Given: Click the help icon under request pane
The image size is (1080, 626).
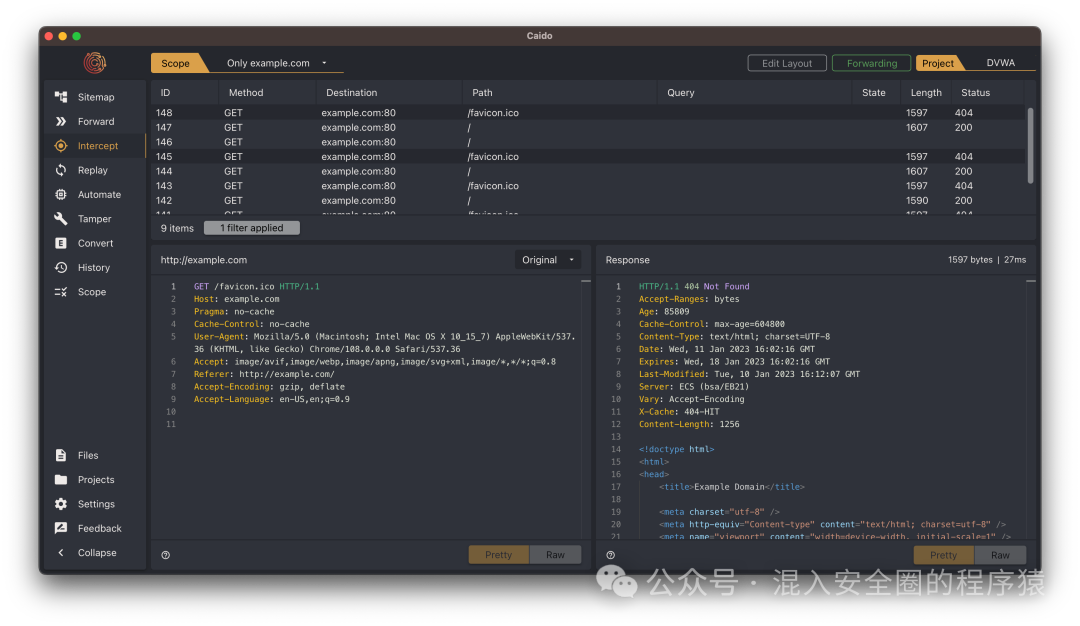Looking at the screenshot, I should coord(166,555).
